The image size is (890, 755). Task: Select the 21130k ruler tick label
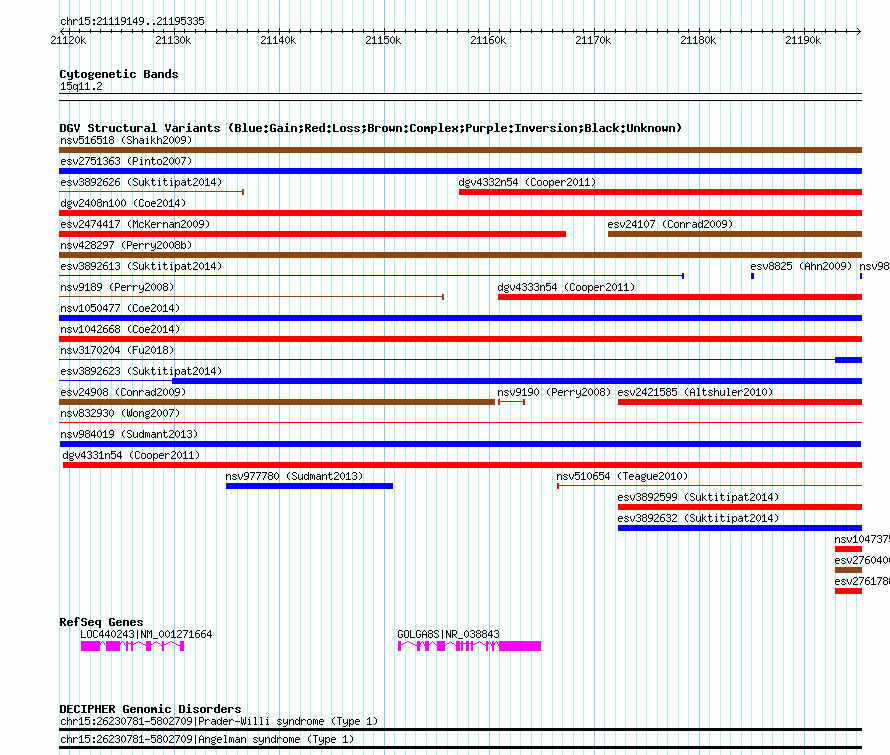[x=173, y=40]
